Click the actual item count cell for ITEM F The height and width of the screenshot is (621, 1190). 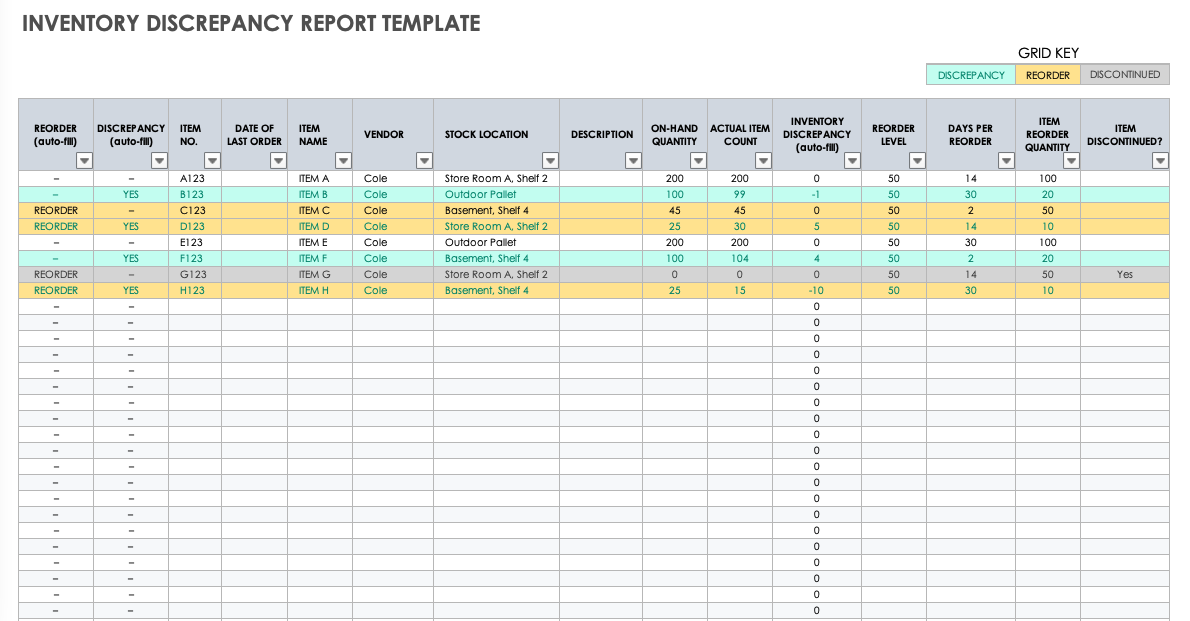740,258
